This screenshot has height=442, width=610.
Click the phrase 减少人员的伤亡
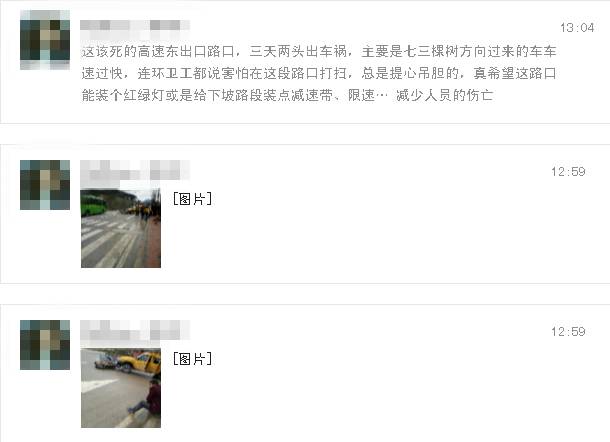445,95
